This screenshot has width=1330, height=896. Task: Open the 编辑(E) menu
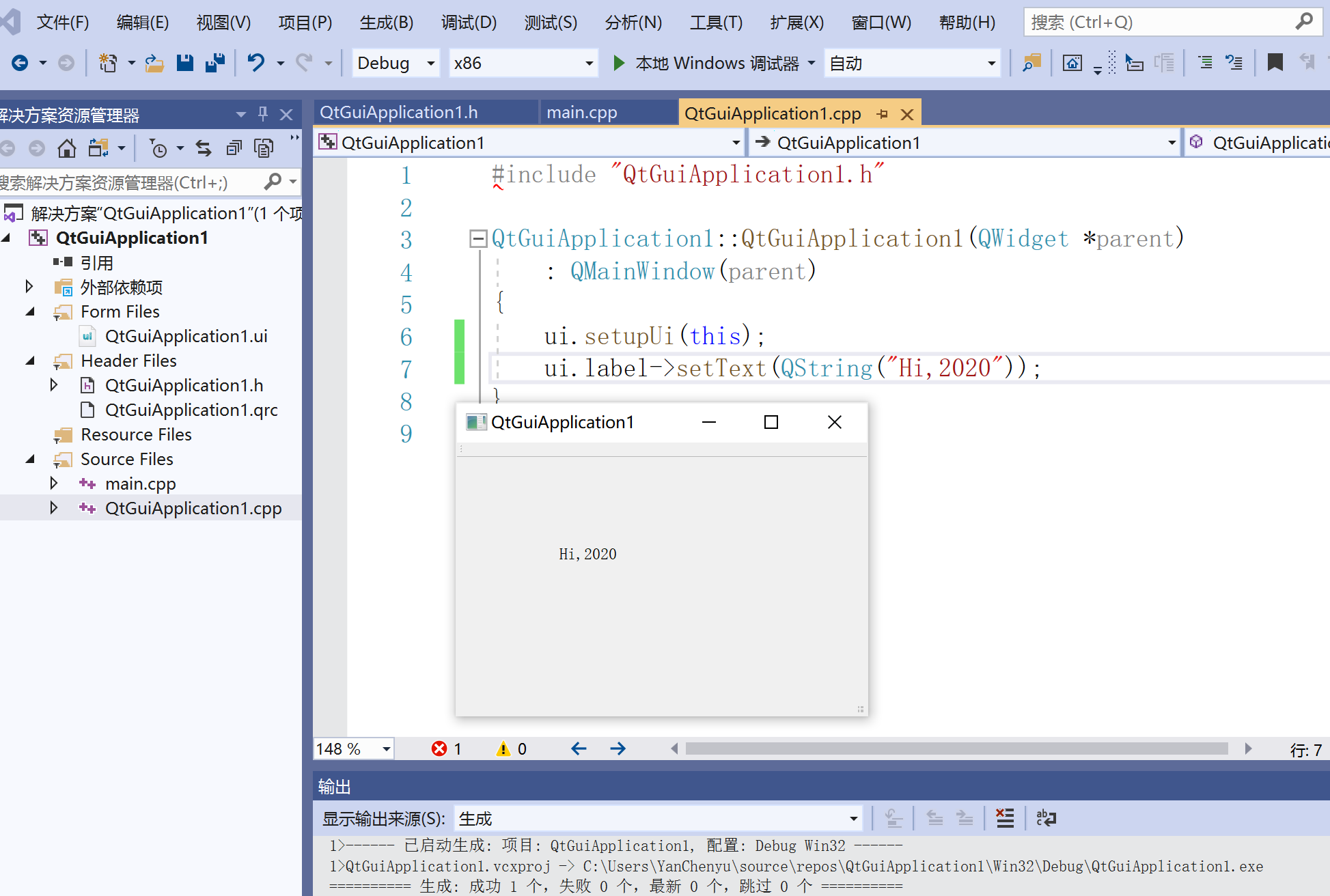click(142, 23)
